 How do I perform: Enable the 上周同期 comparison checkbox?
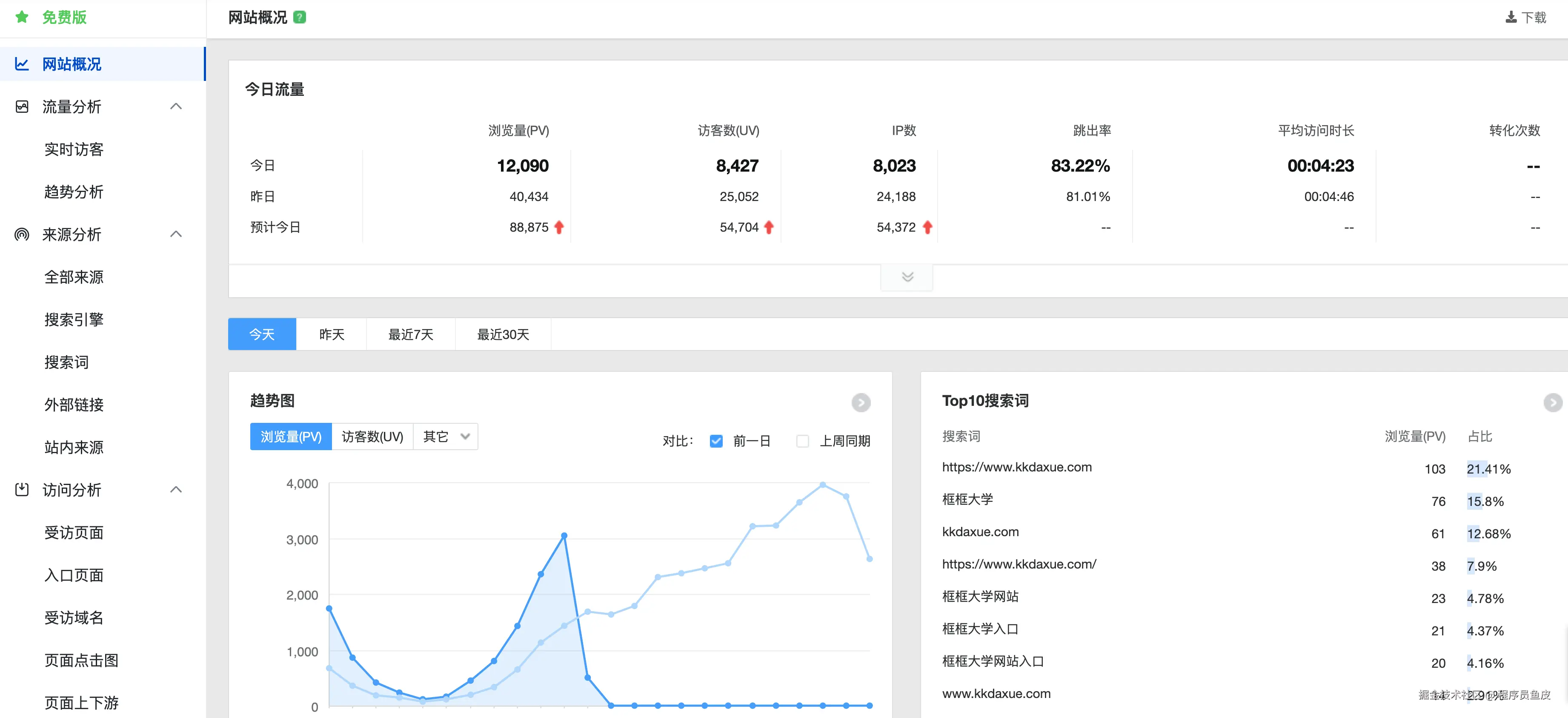tap(802, 441)
